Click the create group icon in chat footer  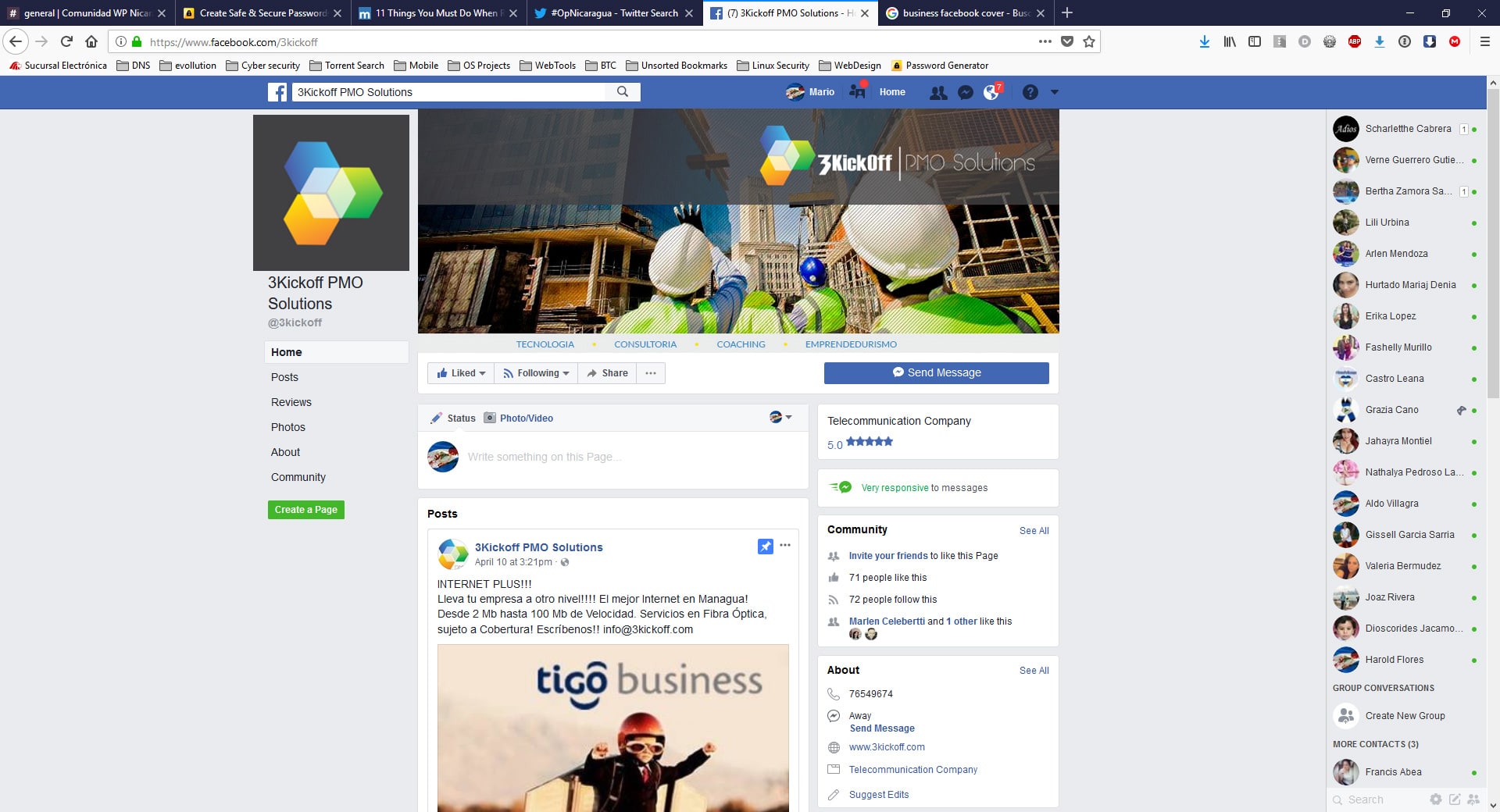tap(1473, 799)
